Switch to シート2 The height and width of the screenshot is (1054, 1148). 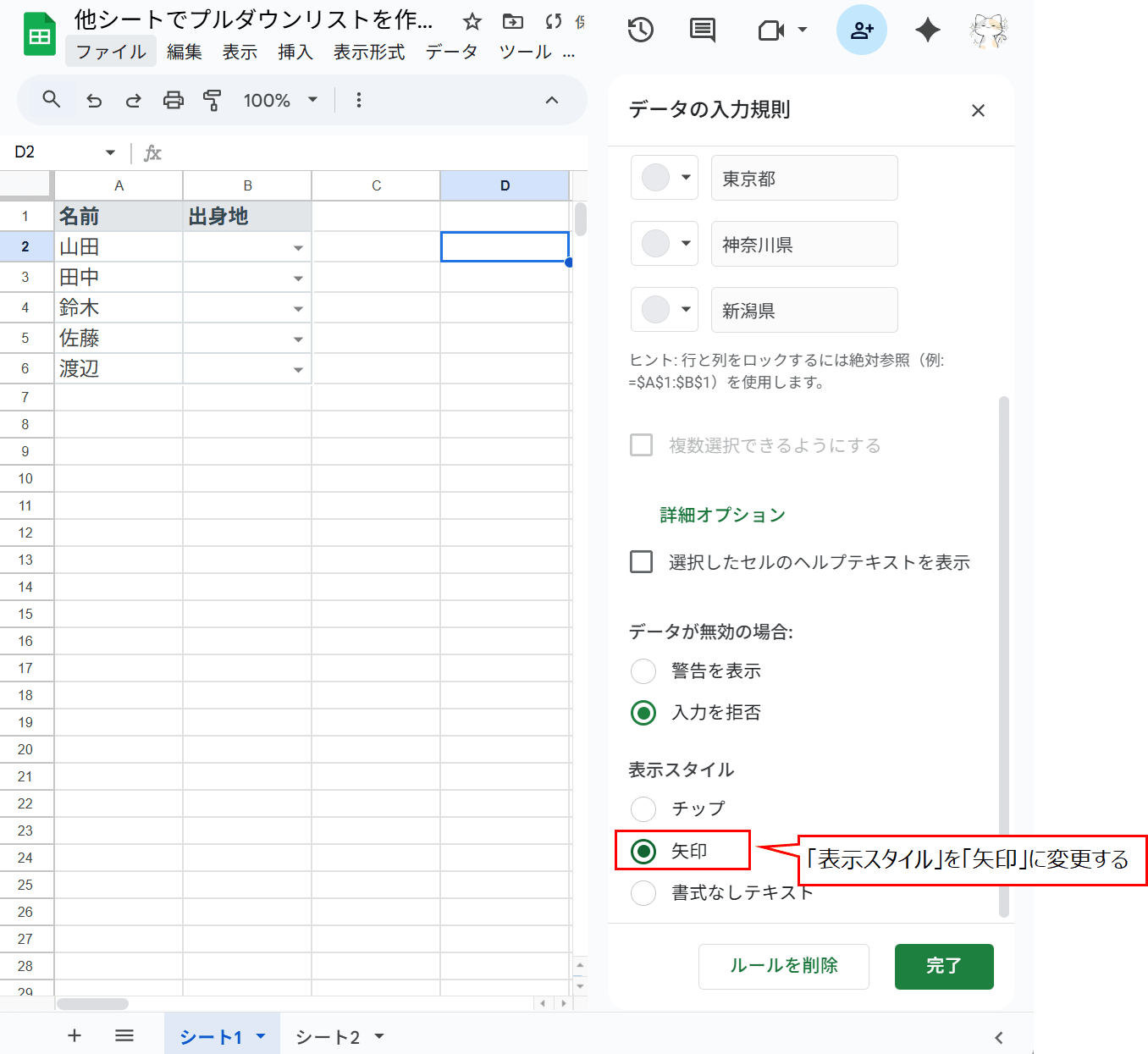(328, 1035)
